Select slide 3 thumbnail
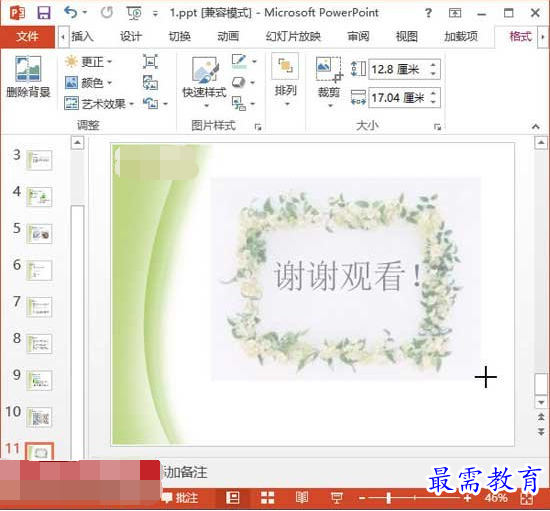Screen dimensions: 550x511 coord(39,160)
